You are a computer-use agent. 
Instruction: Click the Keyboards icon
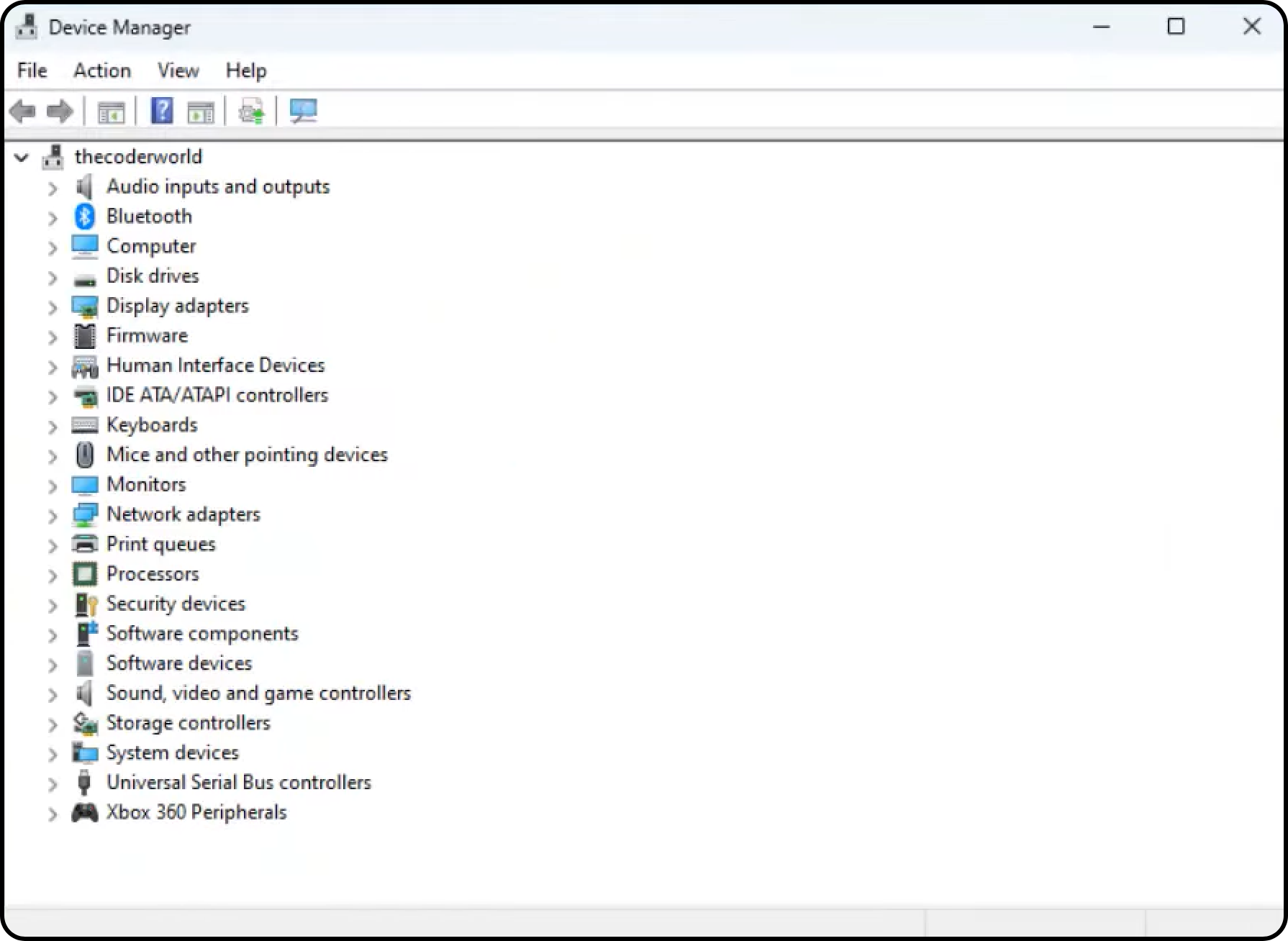click(85, 425)
